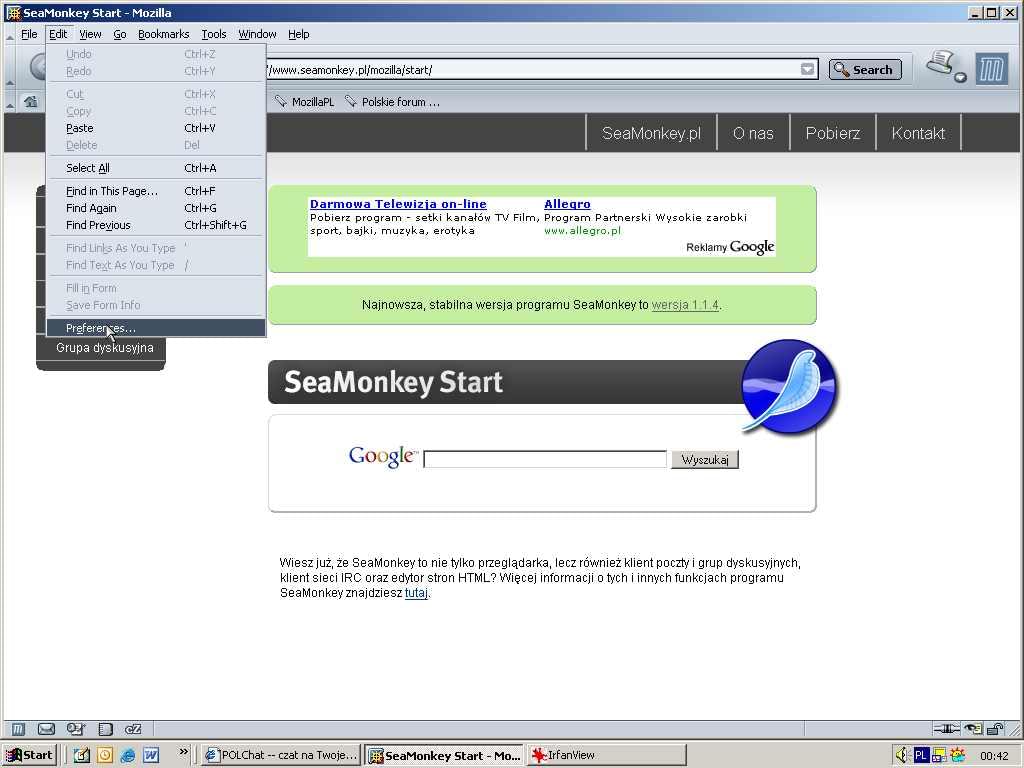Choose Find Again in the Edit menu

tap(156, 208)
